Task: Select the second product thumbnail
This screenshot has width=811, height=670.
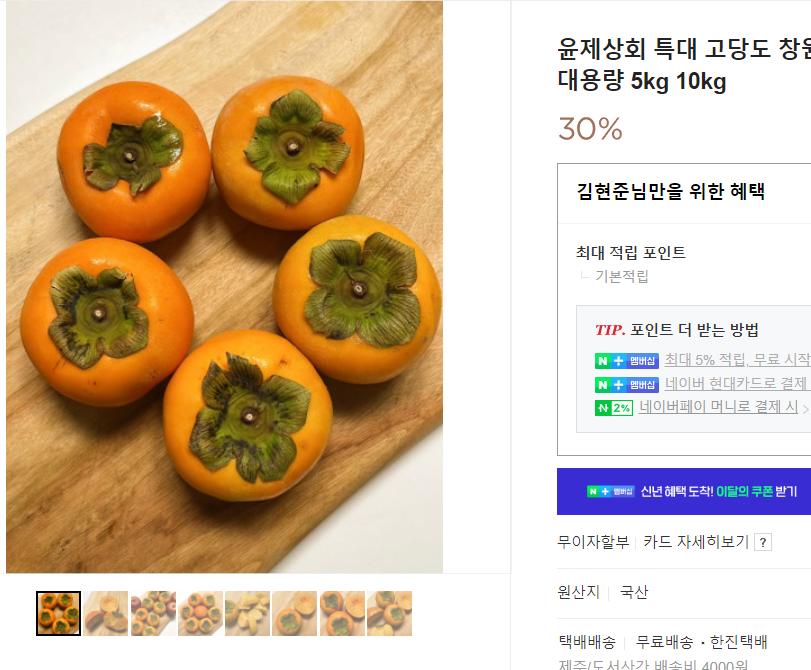Action: 105,613
